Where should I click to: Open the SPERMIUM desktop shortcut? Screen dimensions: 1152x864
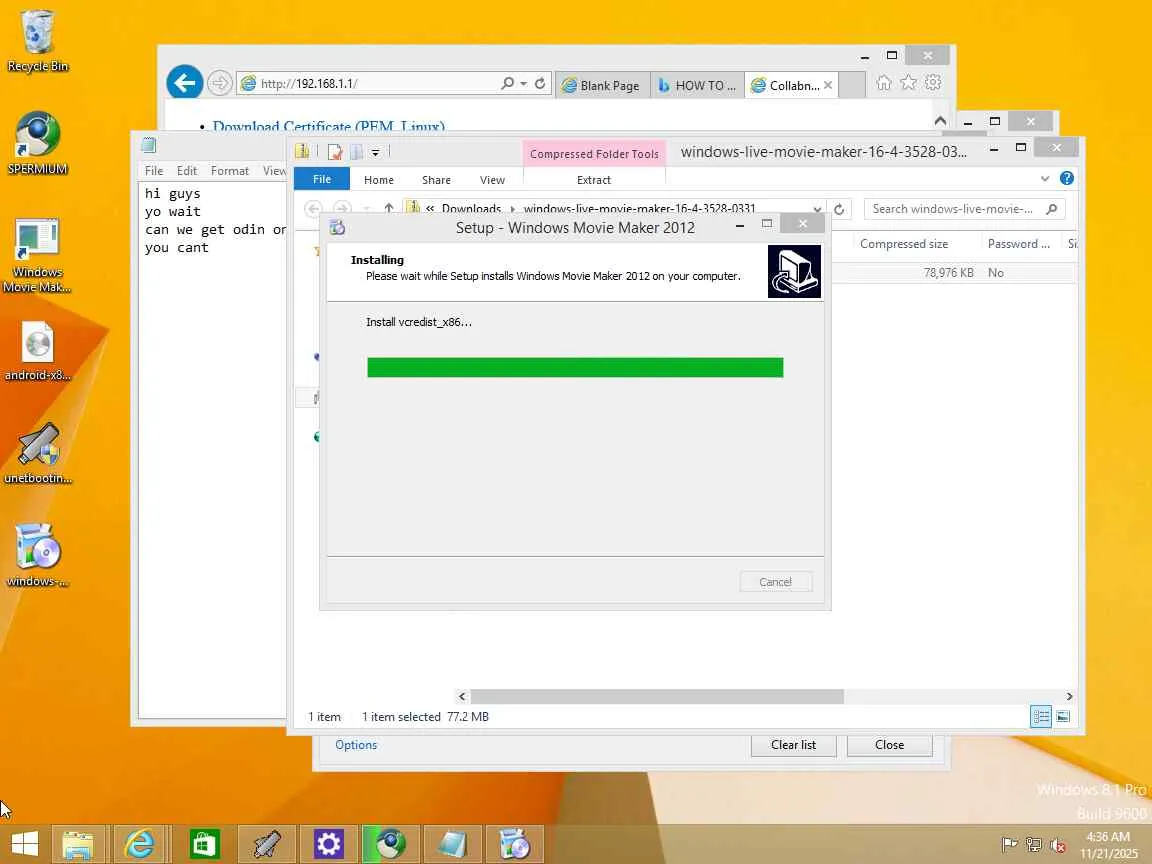coord(37,144)
